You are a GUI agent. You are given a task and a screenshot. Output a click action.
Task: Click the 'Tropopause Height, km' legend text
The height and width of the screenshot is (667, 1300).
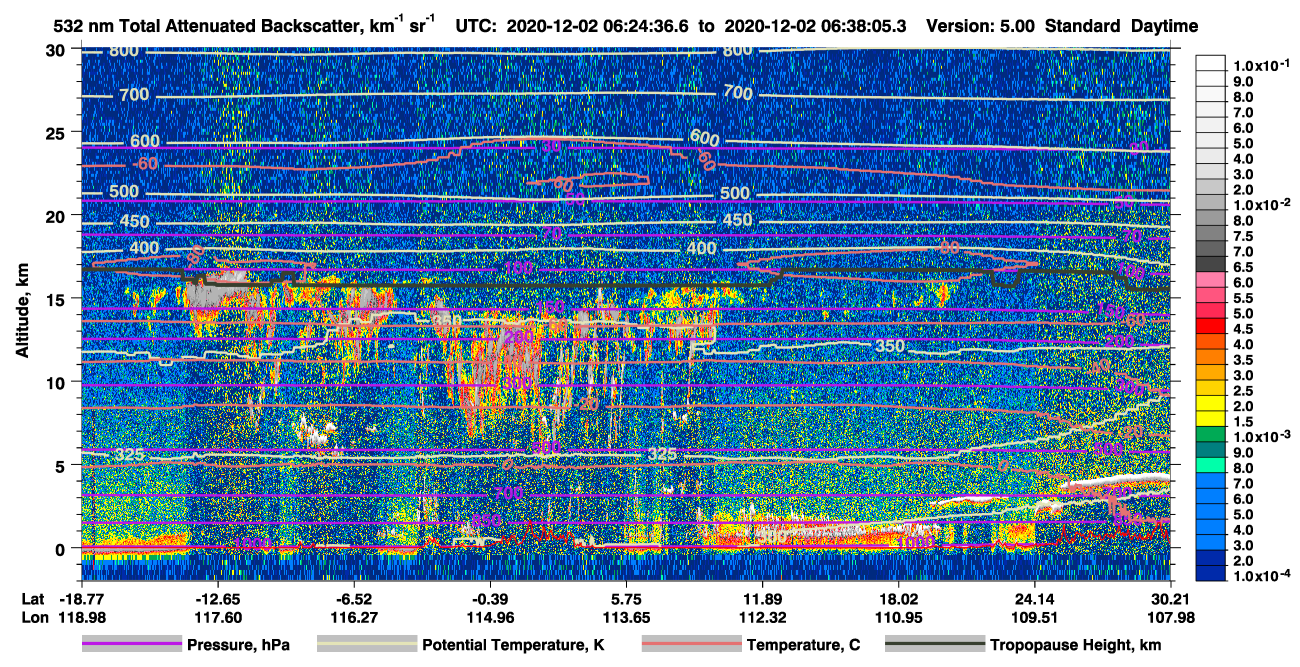[1076, 645]
